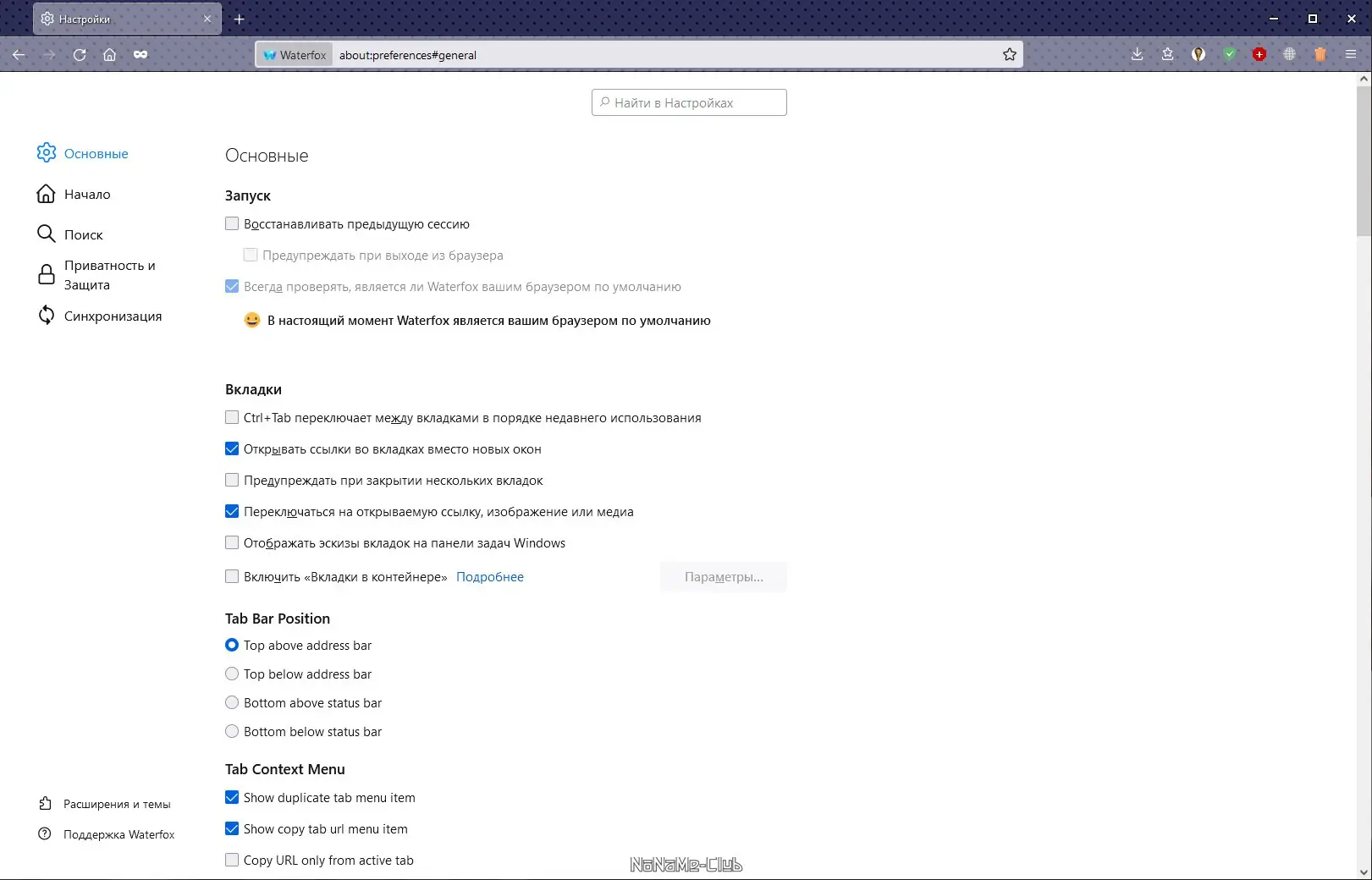
Task: Click the gear icon next to Основные
Action: [x=47, y=153]
